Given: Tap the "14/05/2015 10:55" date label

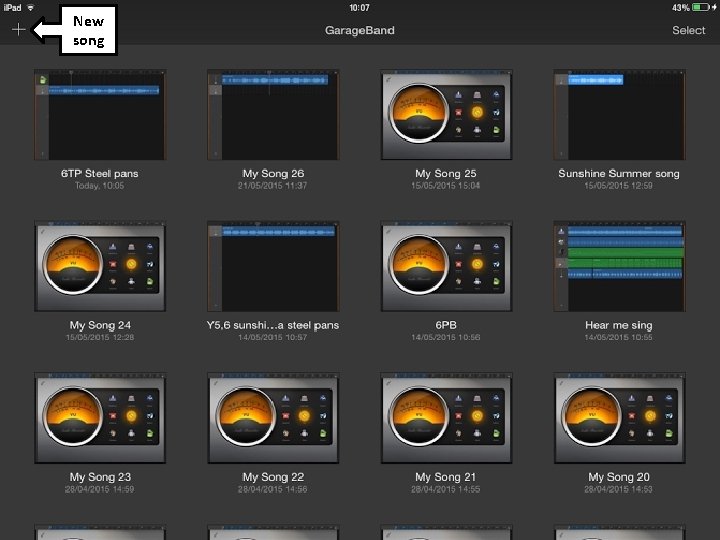Looking at the screenshot, I should (619, 338).
